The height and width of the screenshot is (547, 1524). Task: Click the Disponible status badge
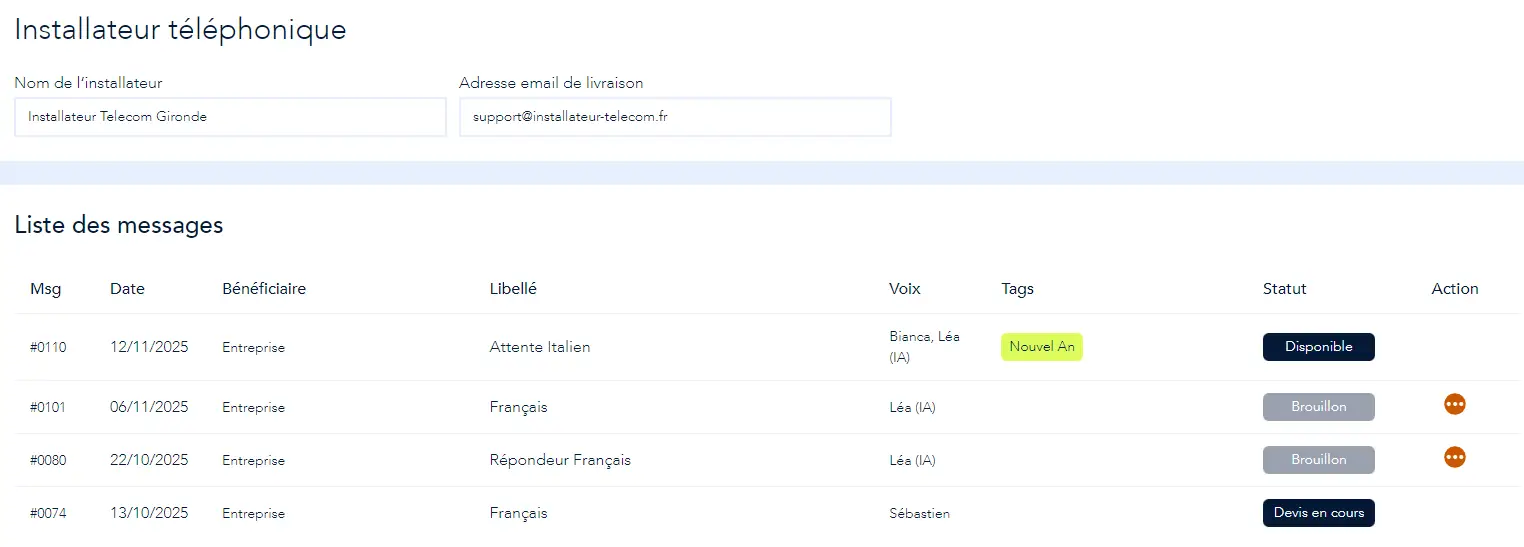click(1318, 347)
